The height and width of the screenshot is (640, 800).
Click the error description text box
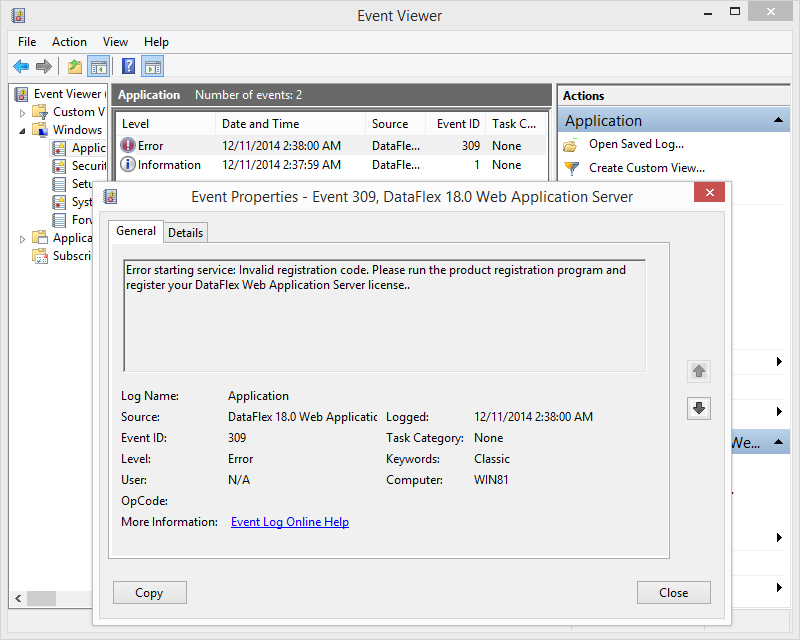pos(385,316)
